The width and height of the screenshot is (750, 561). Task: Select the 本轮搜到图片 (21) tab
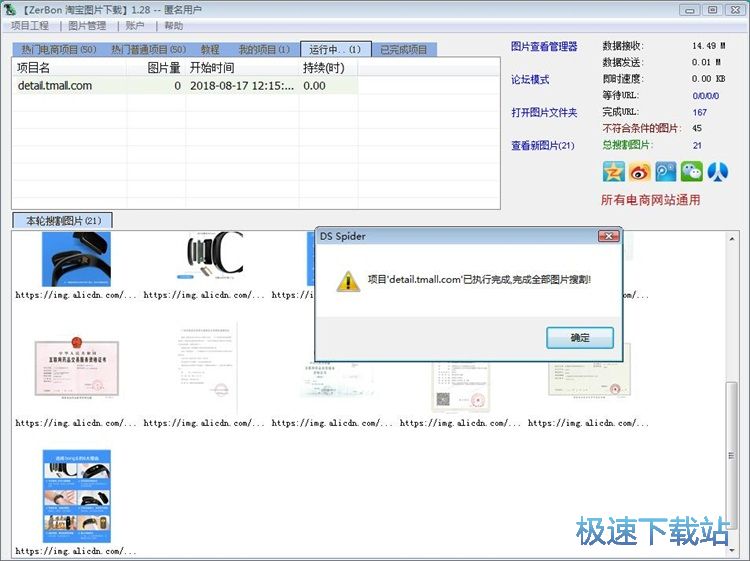point(63,220)
